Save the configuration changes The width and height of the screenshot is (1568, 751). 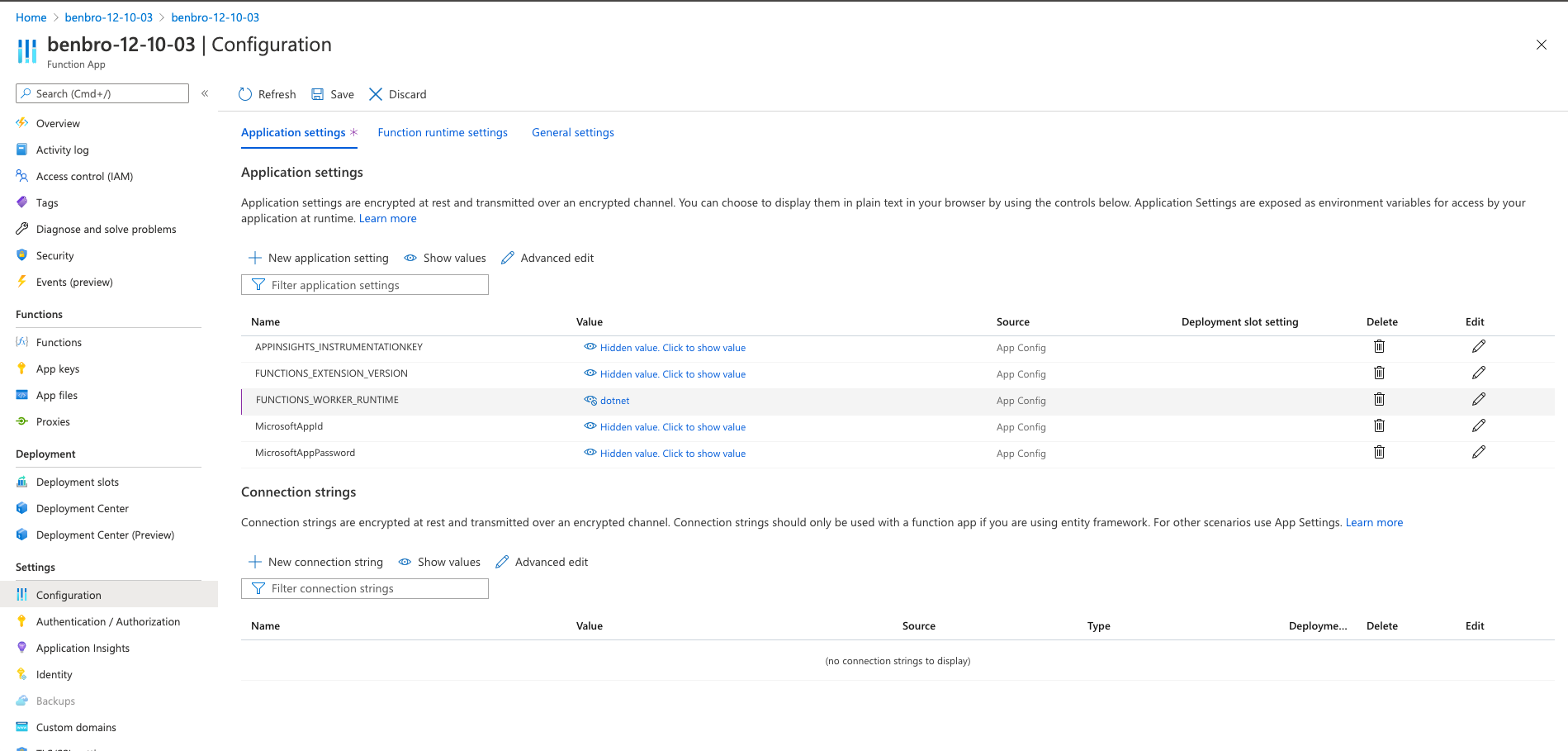[x=333, y=94]
